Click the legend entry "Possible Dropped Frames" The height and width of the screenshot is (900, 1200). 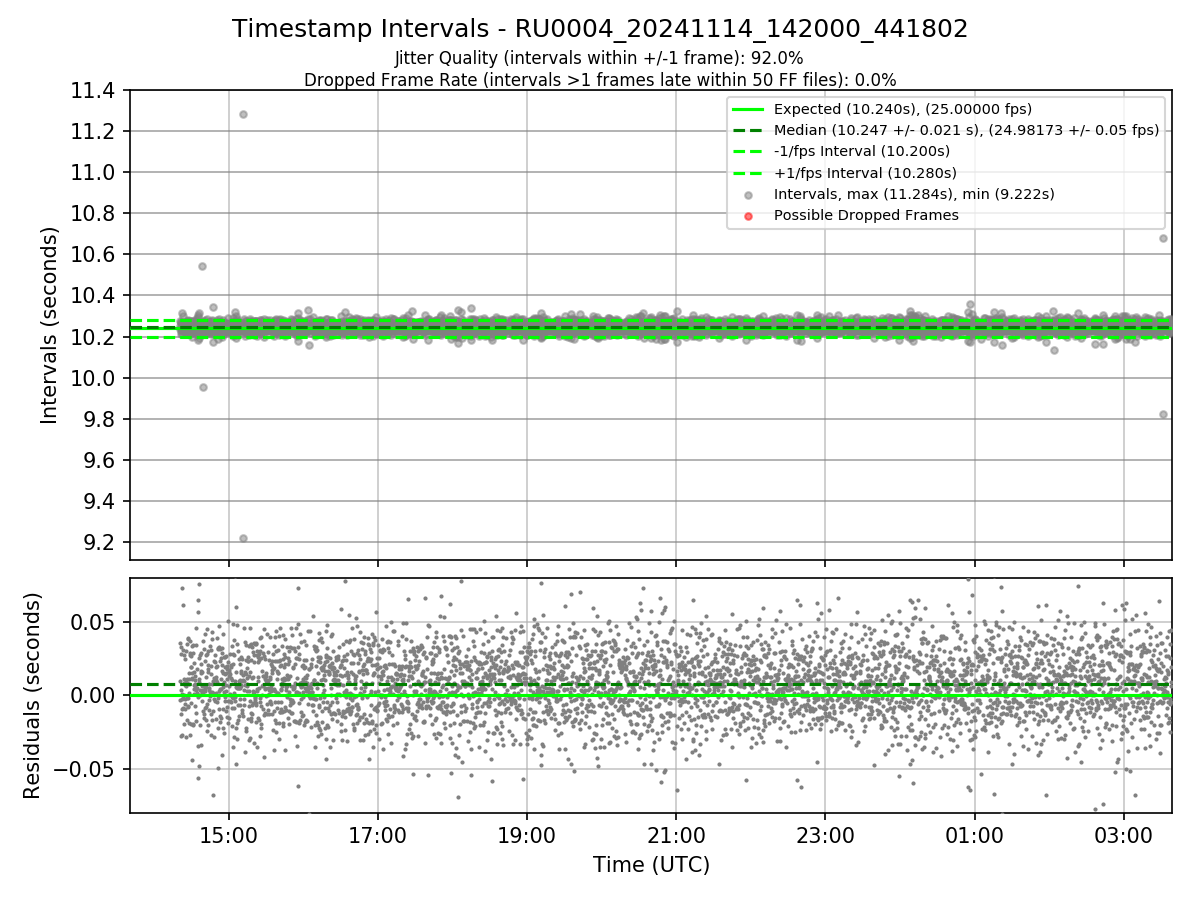click(x=866, y=215)
